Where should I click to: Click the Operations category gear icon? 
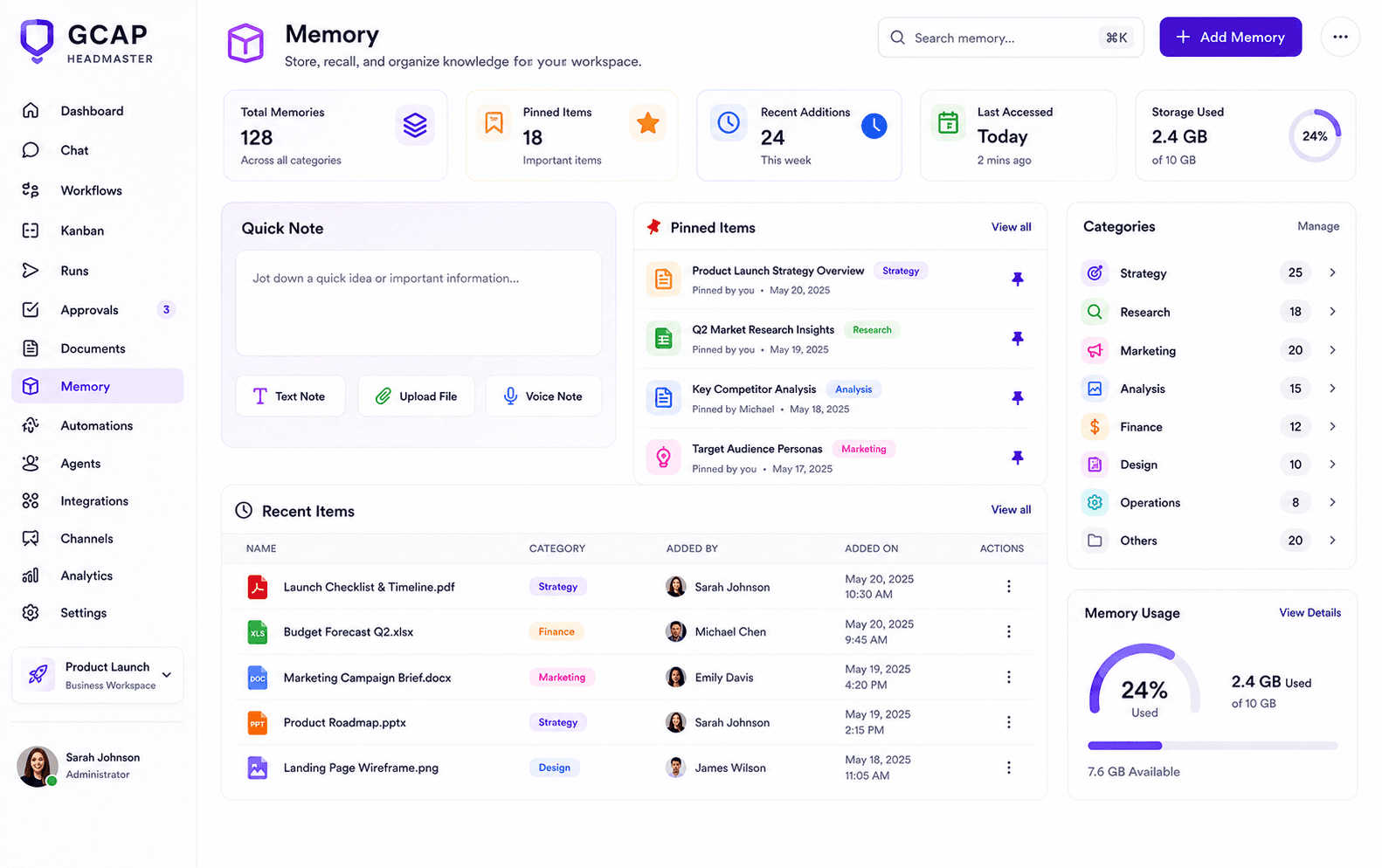point(1095,502)
